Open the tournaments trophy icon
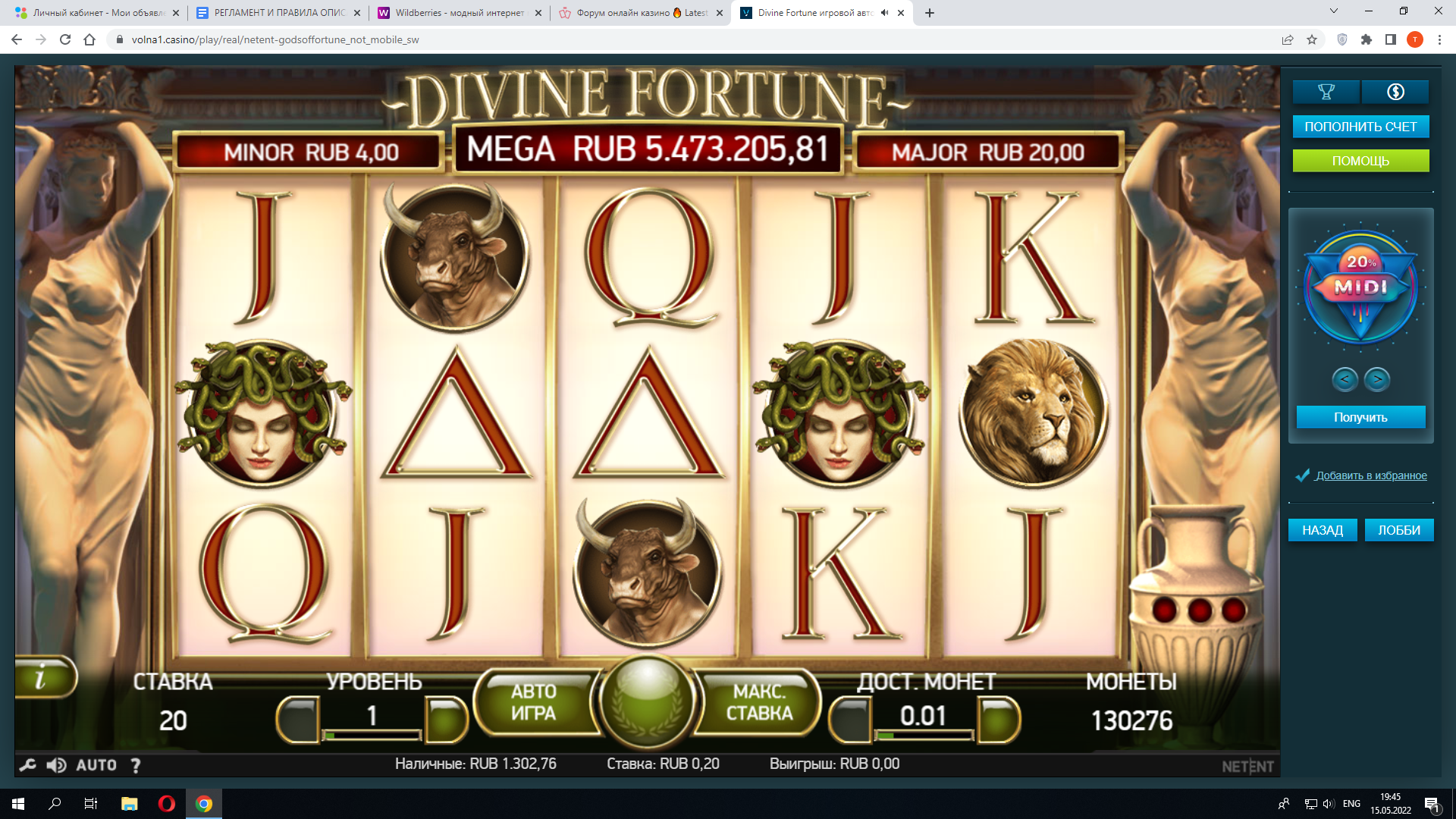 [1326, 92]
